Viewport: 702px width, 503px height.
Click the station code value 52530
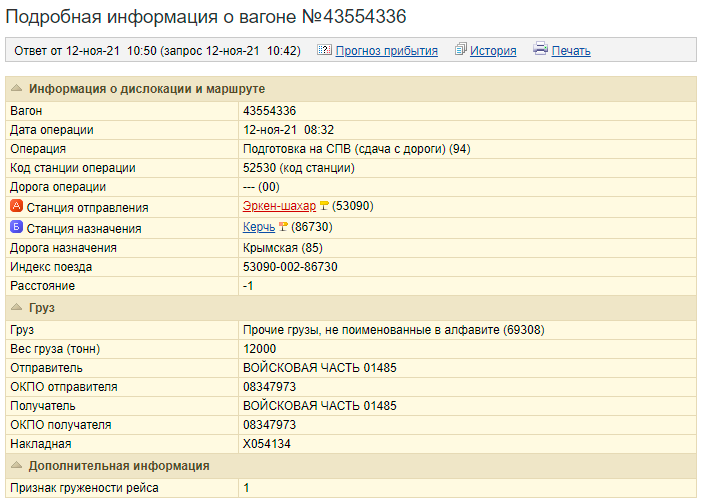pyautogui.click(x=261, y=168)
